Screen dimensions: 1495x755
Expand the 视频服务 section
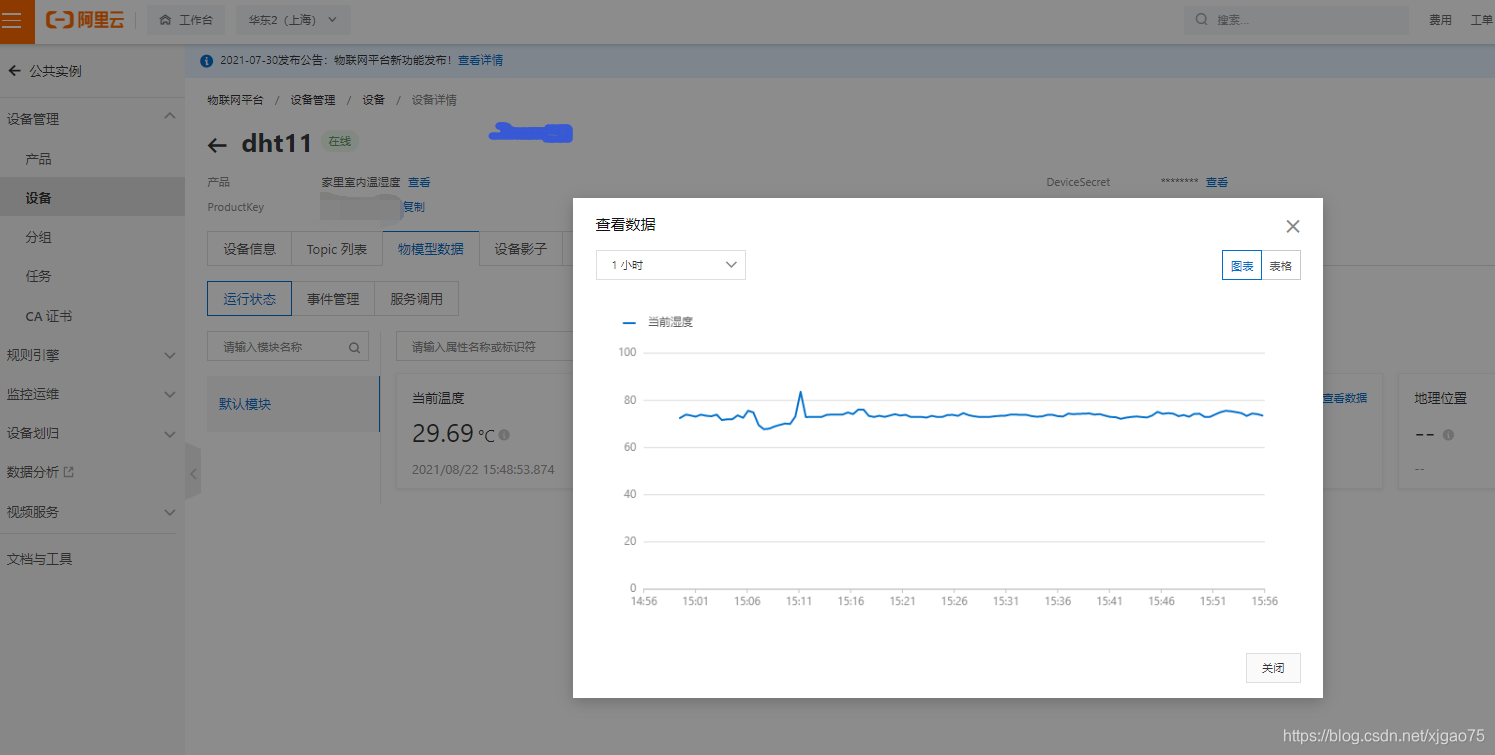tap(170, 512)
